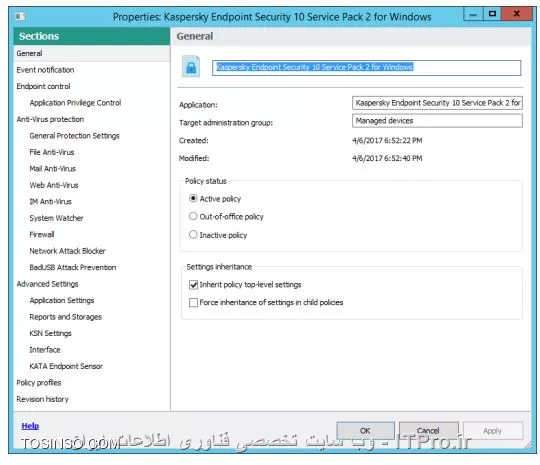Open the General section

[92, 53]
